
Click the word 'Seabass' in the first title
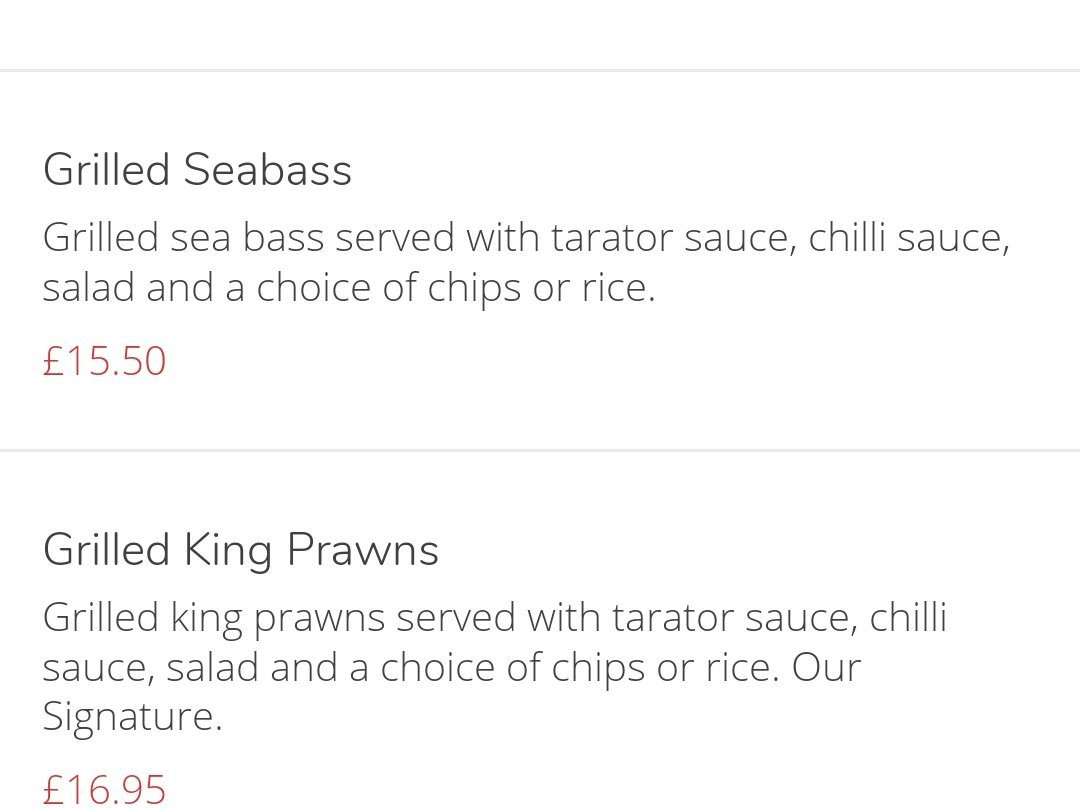(x=267, y=169)
